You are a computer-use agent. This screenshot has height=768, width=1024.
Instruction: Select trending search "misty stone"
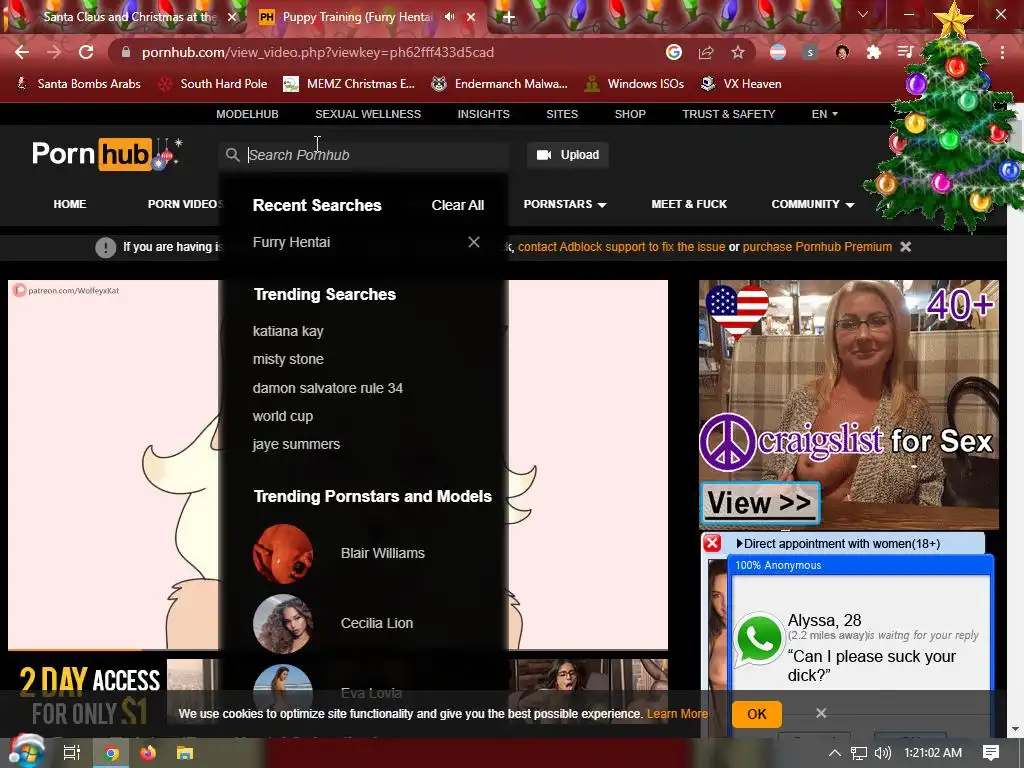click(288, 359)
